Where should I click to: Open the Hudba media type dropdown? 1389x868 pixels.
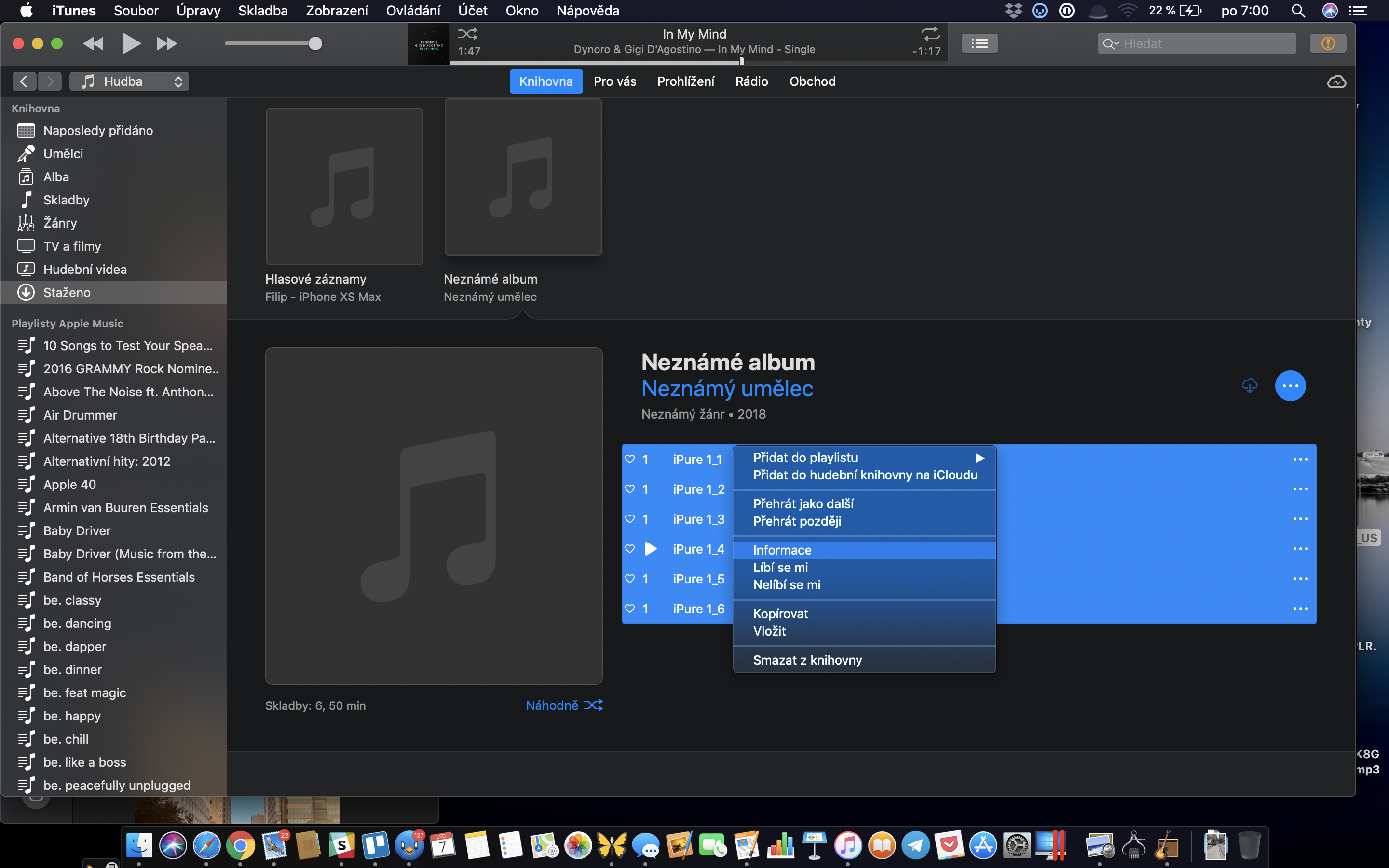129,81
